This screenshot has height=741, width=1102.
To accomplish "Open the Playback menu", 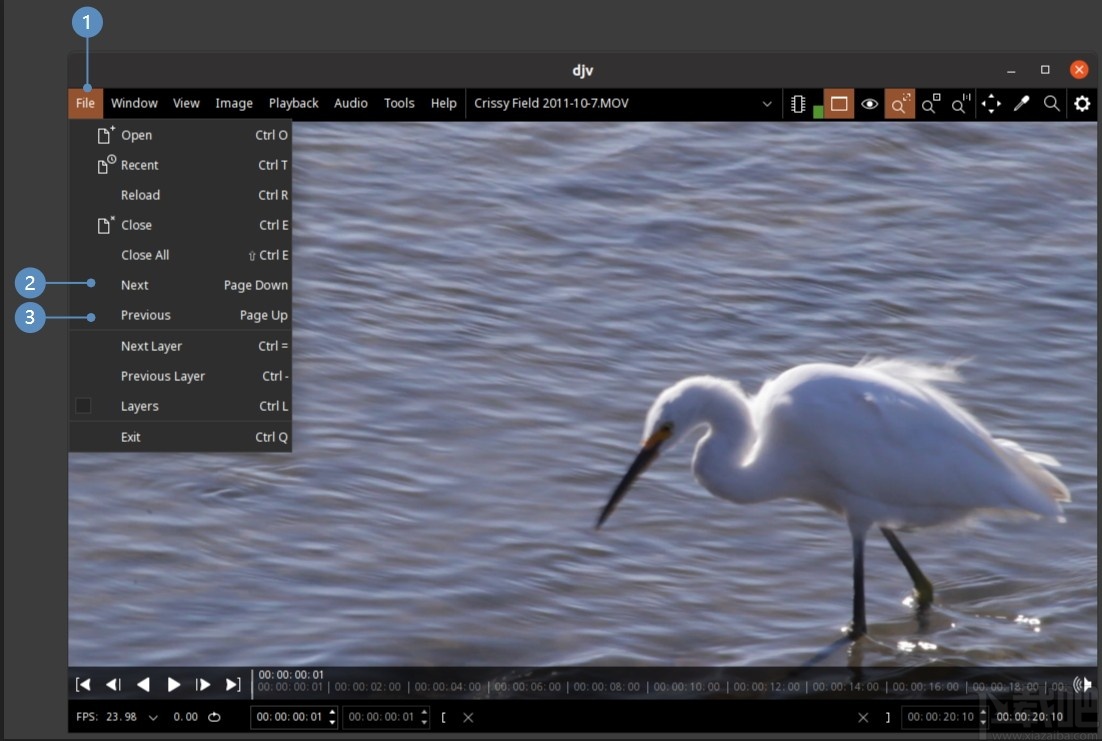I will click(293, 103).
